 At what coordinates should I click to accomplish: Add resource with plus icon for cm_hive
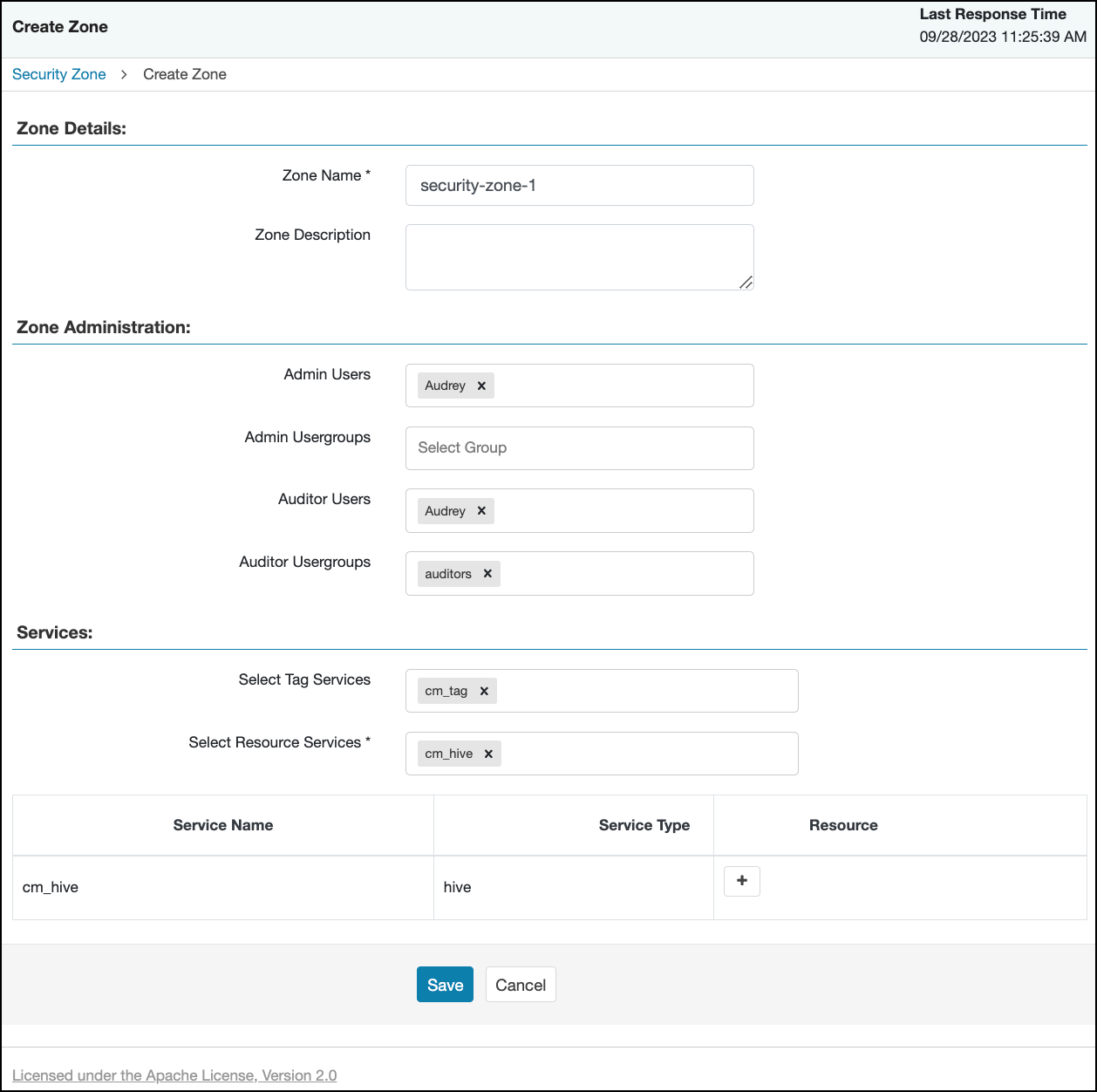(742, 881)
